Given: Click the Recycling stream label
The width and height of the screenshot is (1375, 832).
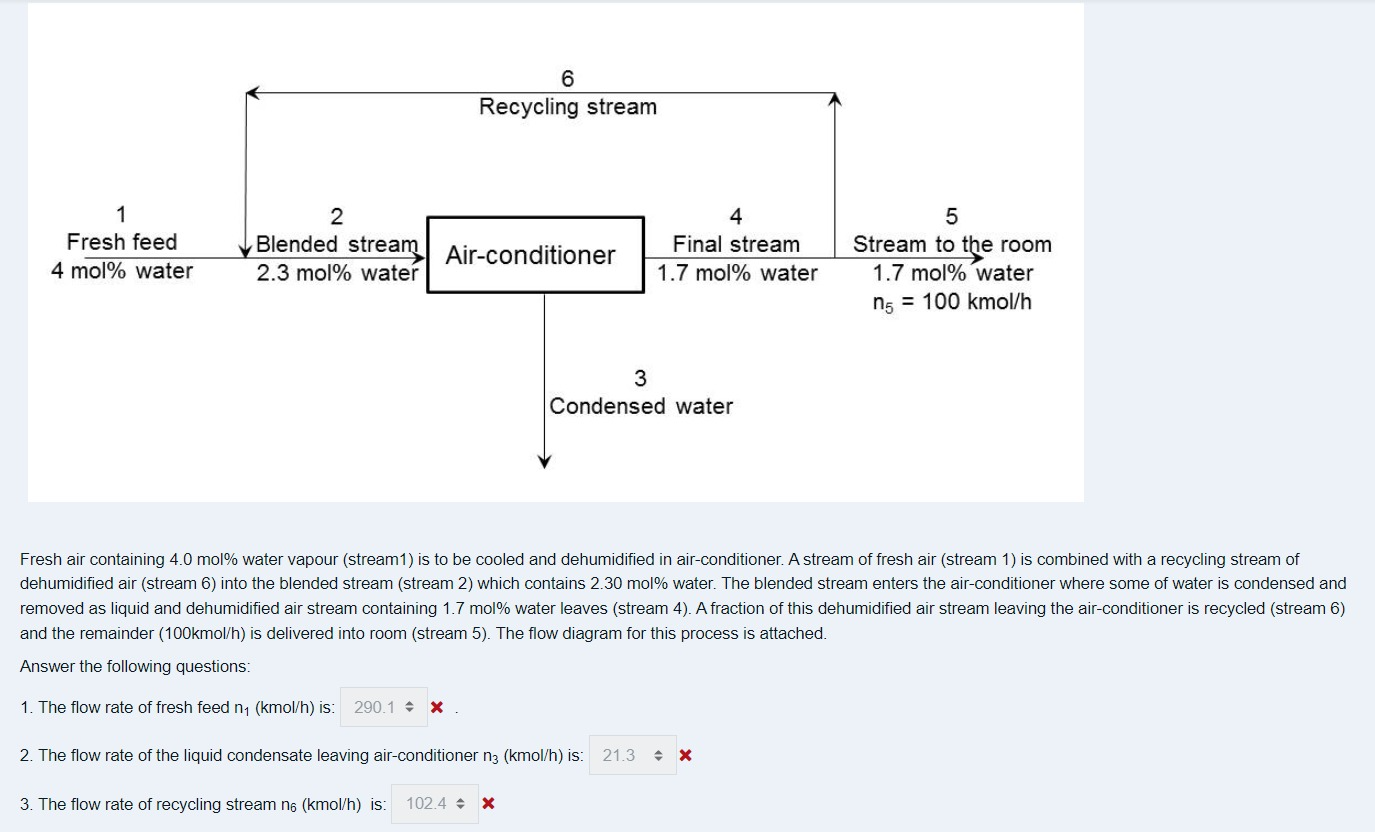Looking at the screenshot, I should 567,107.
